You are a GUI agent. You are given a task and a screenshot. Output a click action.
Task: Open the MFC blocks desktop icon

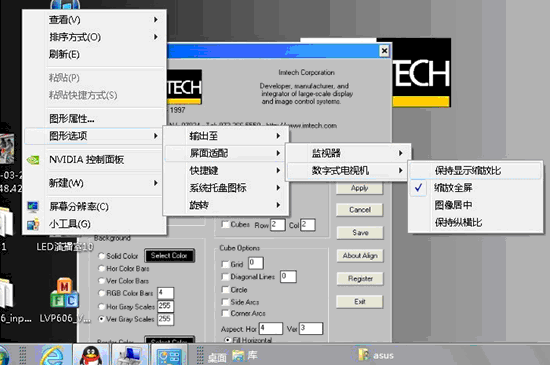[65, 293]
